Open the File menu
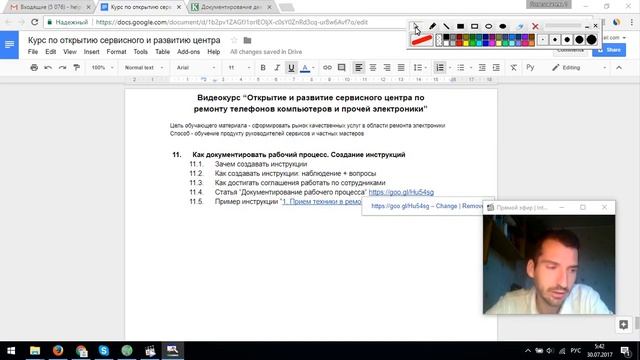The height and width of the screenshot is (360, 640). tap(33, 52)
